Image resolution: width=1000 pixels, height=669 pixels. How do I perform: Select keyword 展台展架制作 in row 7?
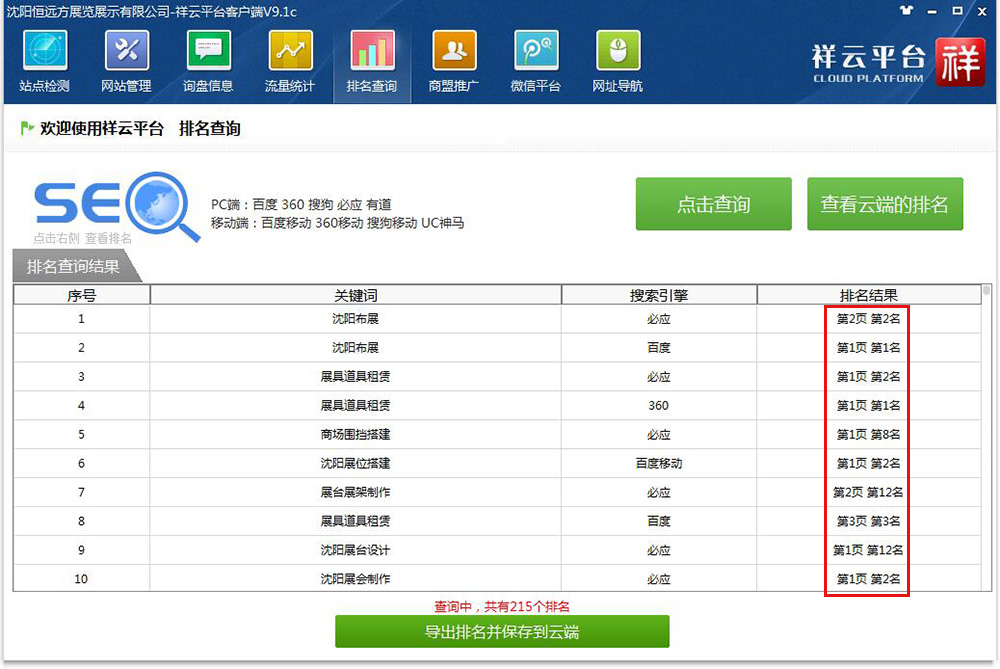[x=355, y=492]
